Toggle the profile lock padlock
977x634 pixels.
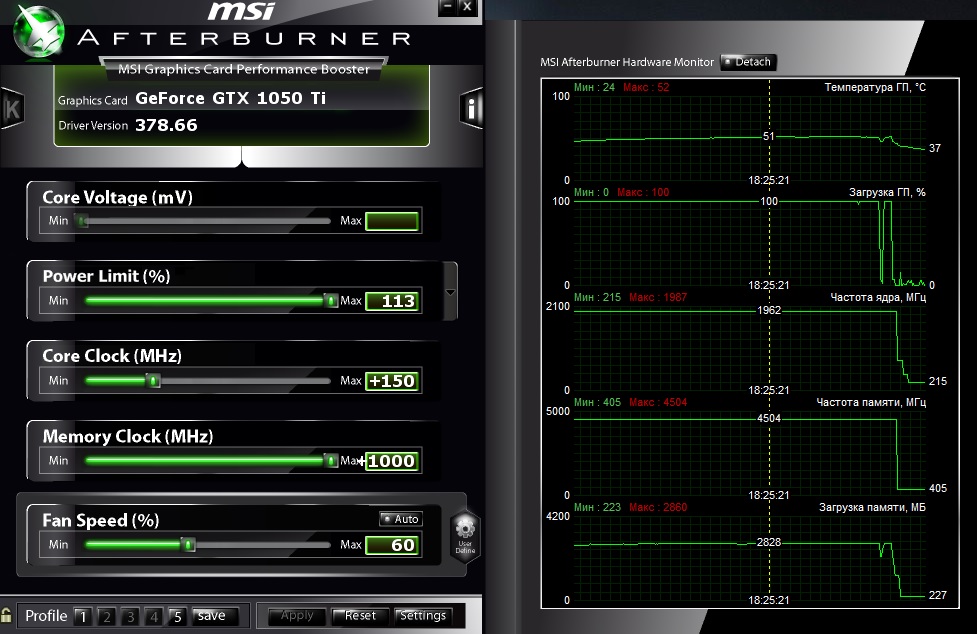(x=6, y=615)
